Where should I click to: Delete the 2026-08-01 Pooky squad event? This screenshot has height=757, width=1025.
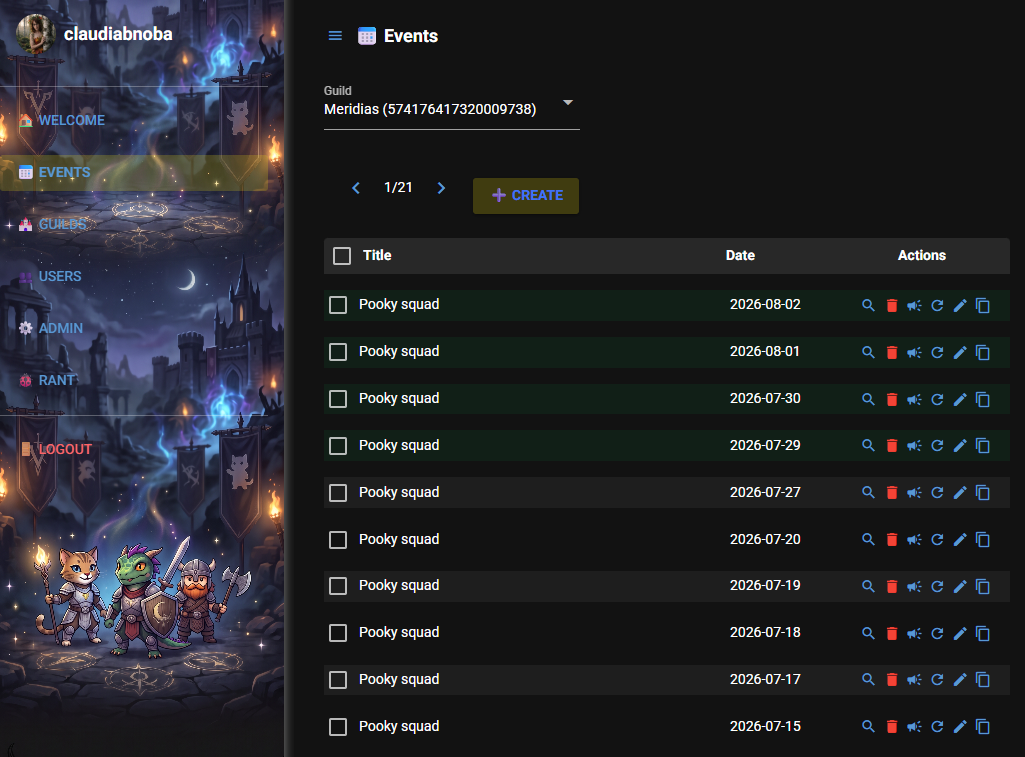[892, 352]
